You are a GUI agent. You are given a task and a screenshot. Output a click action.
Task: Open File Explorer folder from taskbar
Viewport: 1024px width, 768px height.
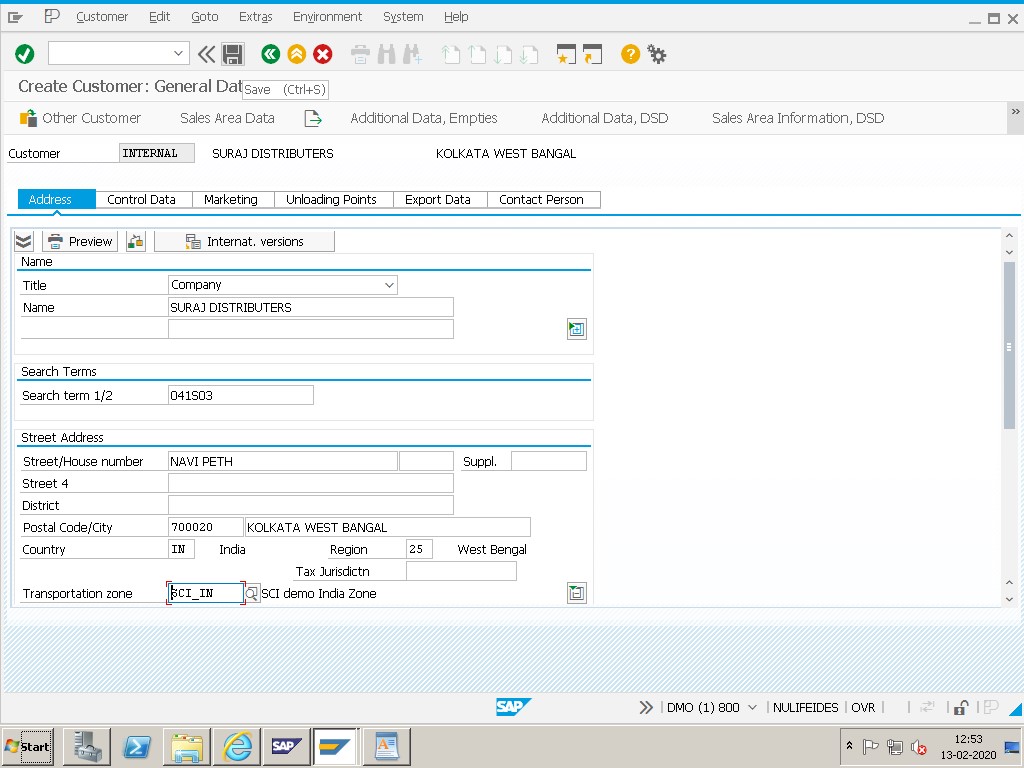pos(187,746)
